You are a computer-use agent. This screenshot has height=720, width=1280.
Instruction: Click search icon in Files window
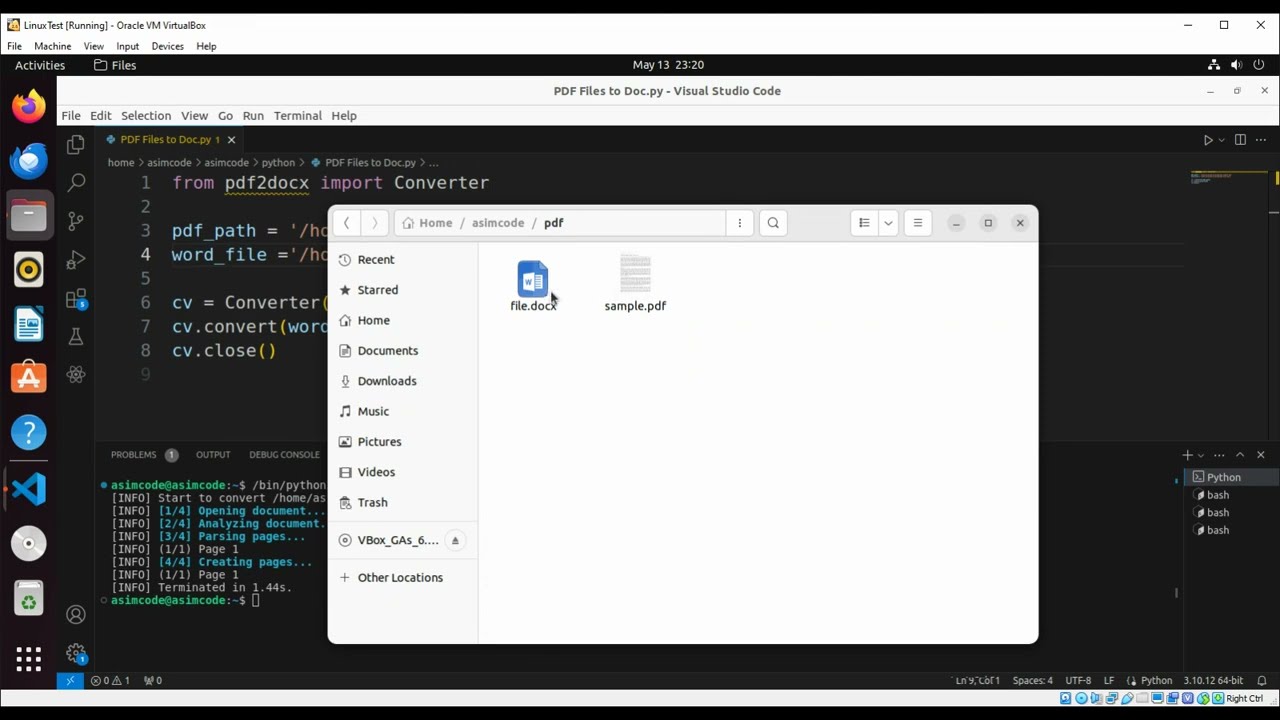(x=773, y=223)
